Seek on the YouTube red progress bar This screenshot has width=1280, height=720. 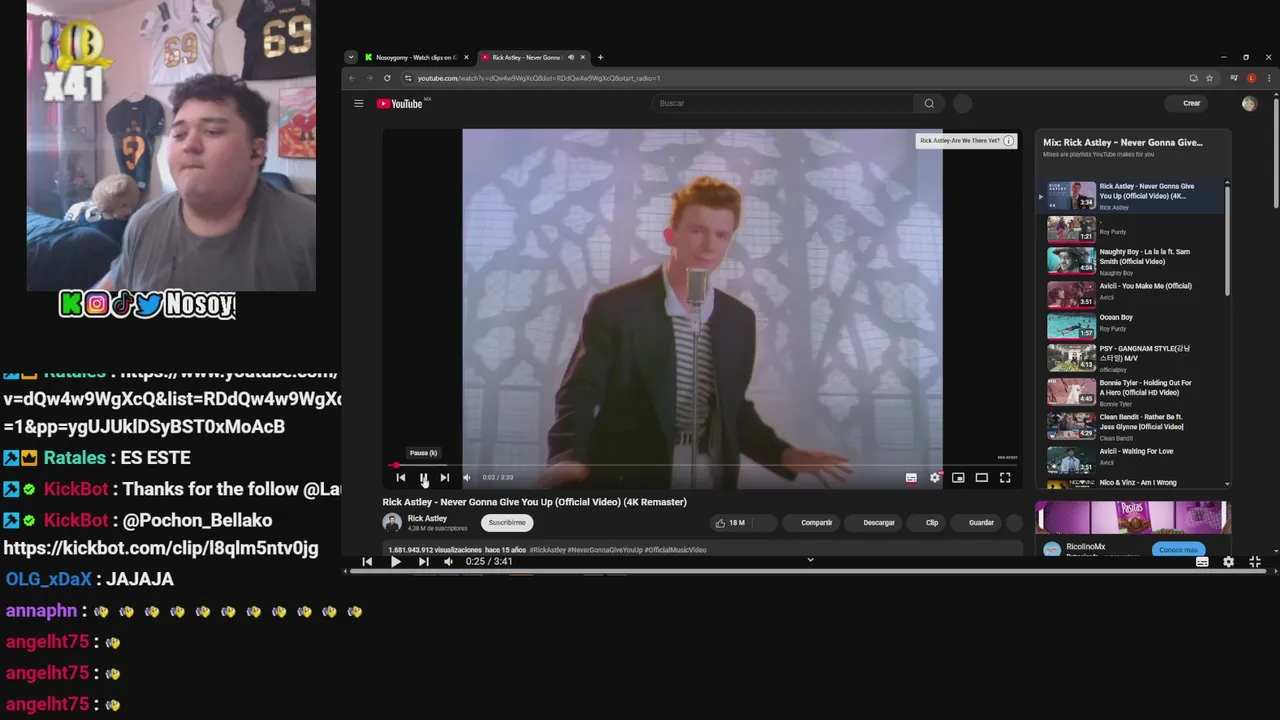point(703,466)
